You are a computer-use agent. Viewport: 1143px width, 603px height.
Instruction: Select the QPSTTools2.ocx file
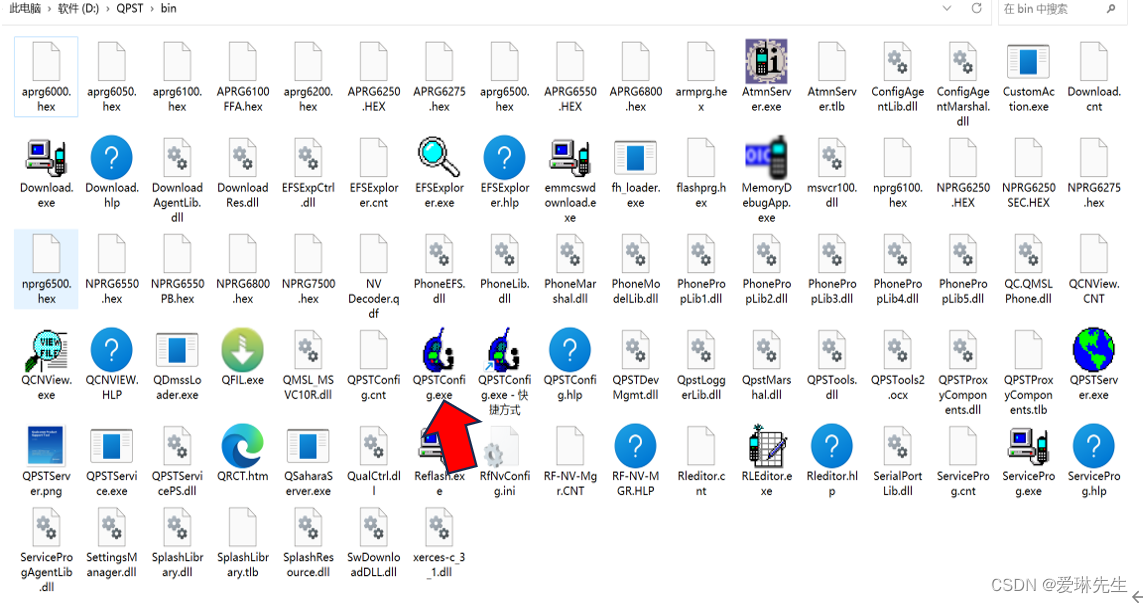point(897,350)
